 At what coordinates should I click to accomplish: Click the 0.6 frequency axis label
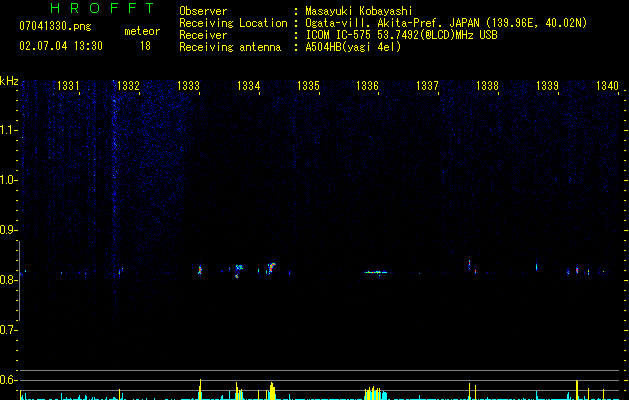pyautogui.click(x=8, y=380)
